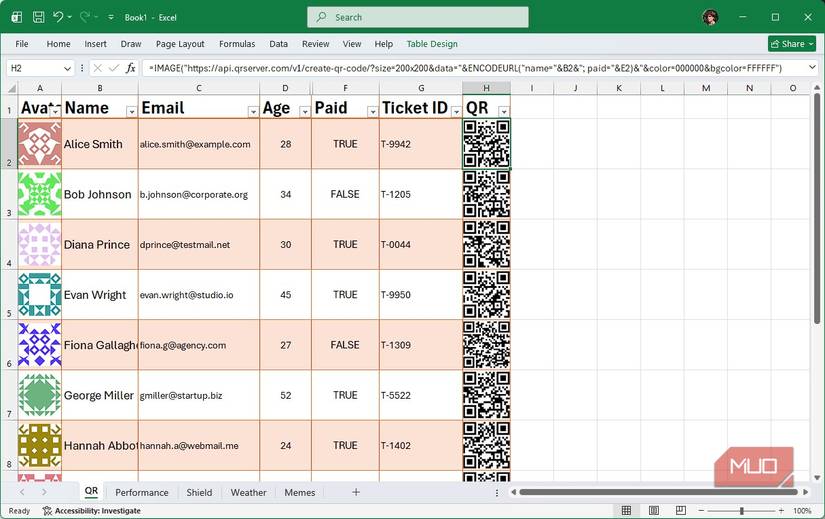Click the Name Box showing H2
The height and width of the screenshot is (519, 825).
point(35,68)
